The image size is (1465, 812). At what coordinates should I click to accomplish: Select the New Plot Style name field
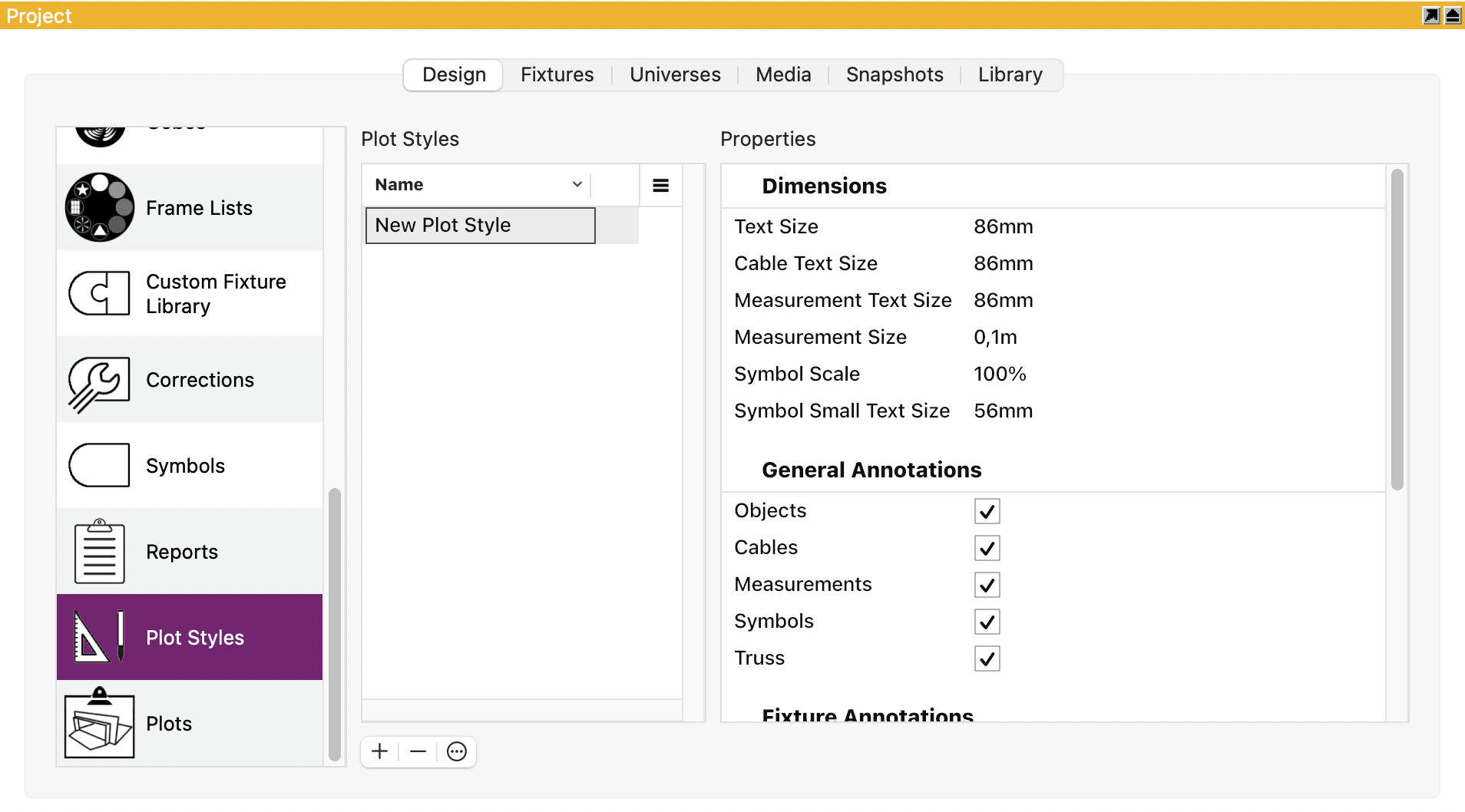click(x=480, y=226)
